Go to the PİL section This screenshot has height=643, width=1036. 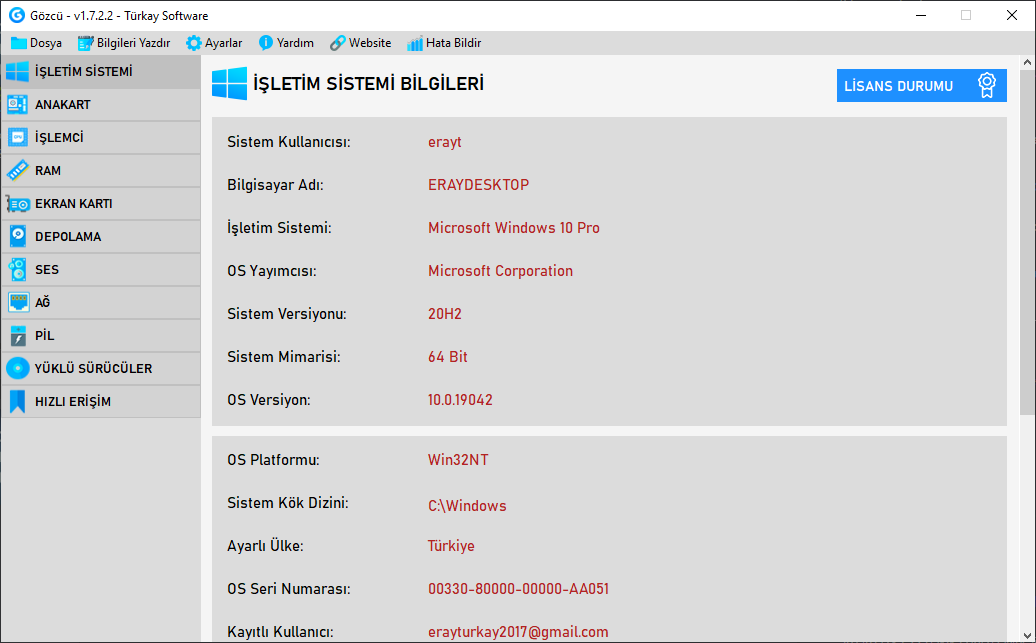[x=100, y=336]
